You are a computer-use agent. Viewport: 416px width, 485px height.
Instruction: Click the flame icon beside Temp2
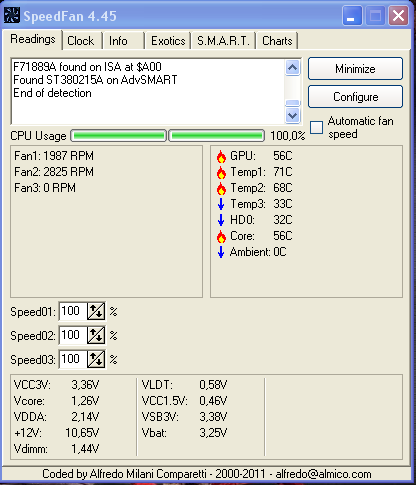(x=221, y=188)
